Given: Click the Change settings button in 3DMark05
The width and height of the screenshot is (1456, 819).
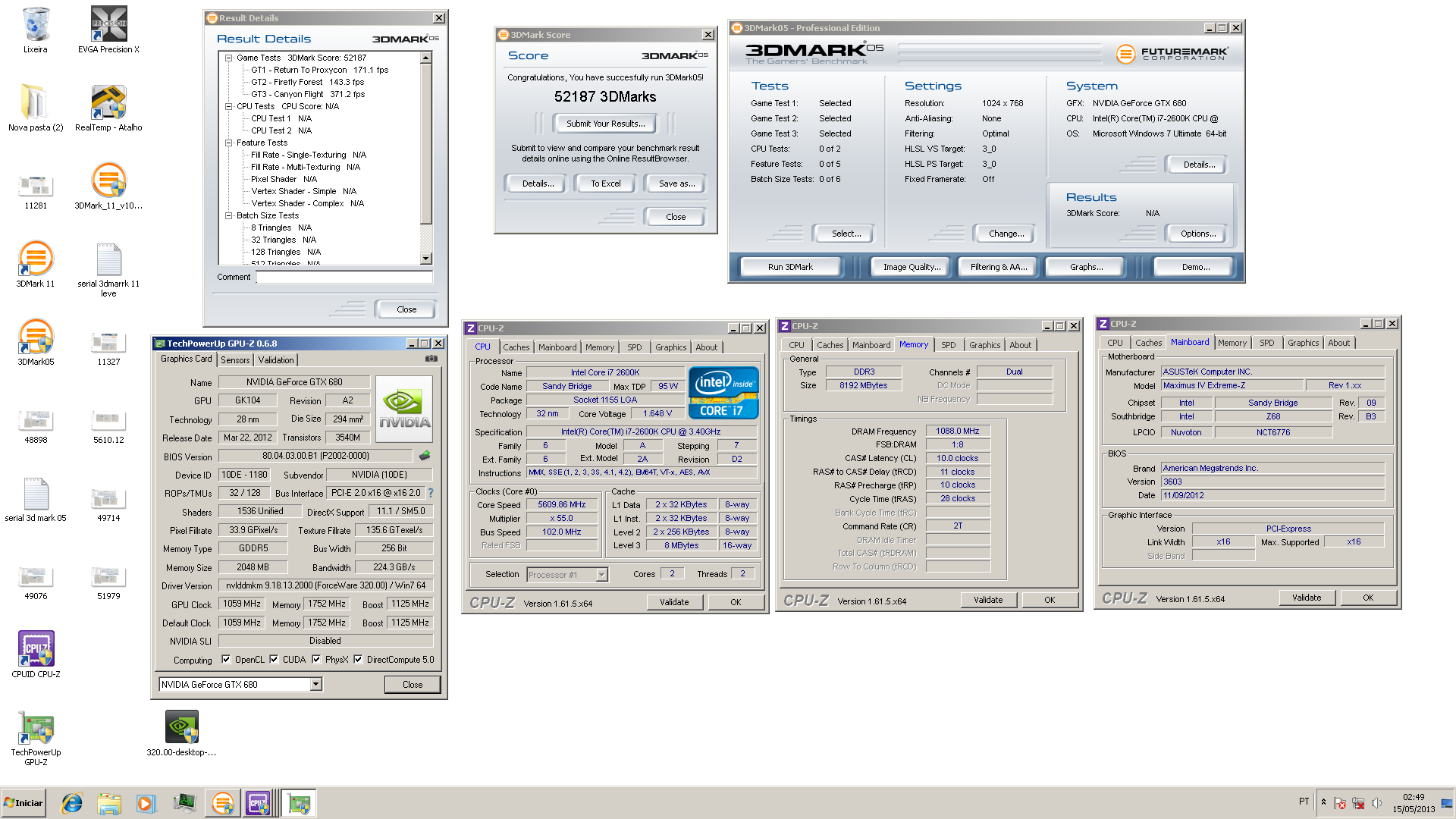Looking at the screenshot, I should tap(1006, 234).
